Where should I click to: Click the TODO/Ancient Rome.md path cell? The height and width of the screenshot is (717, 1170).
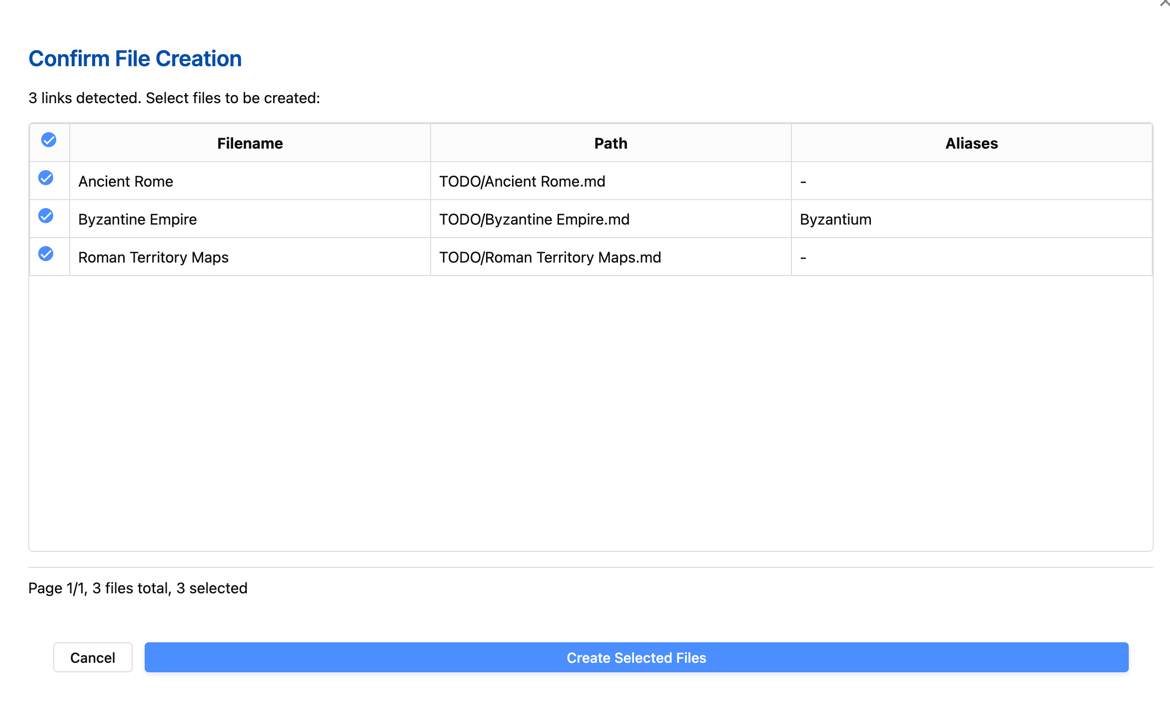(x=610, y=181)
